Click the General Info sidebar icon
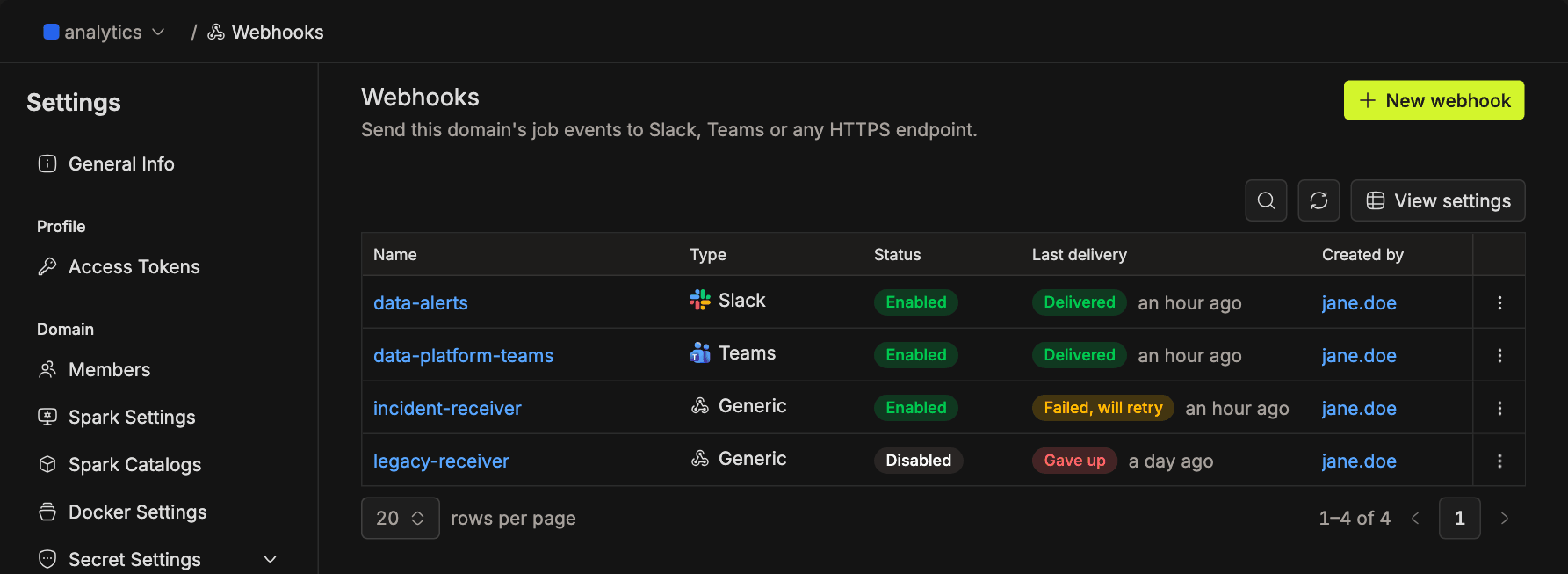The width and height of the screenshot is (1568, 574). point(47,163)
